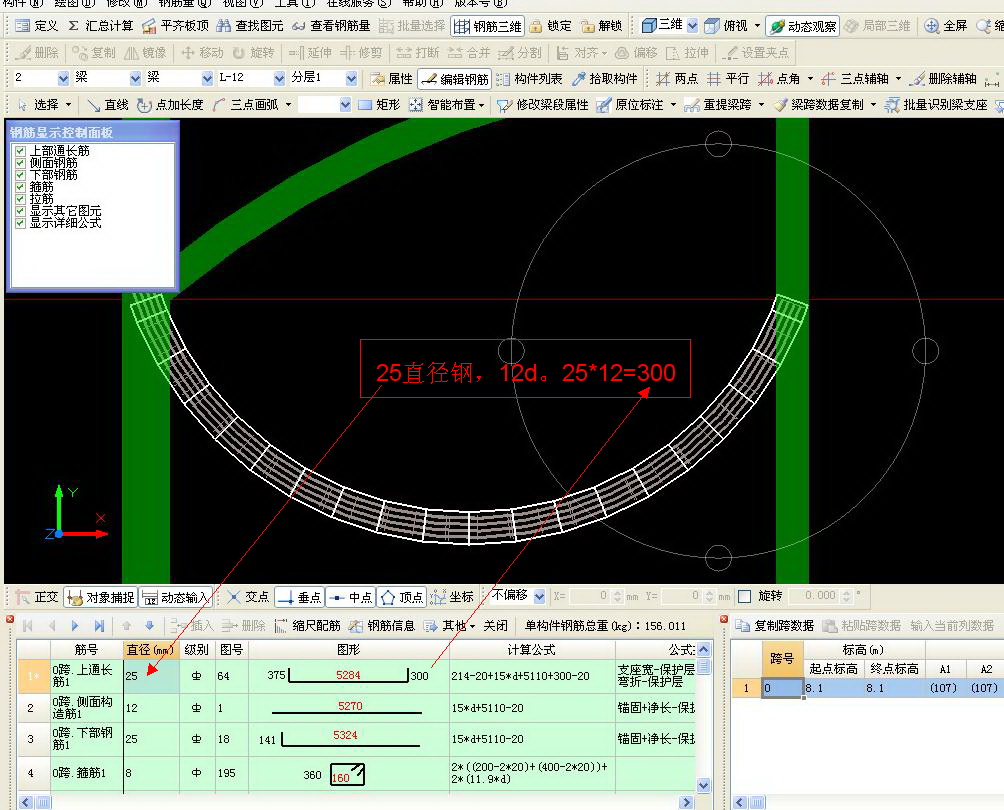
Task: Click the 解锁 unlock icon
Action: [601, 26]
